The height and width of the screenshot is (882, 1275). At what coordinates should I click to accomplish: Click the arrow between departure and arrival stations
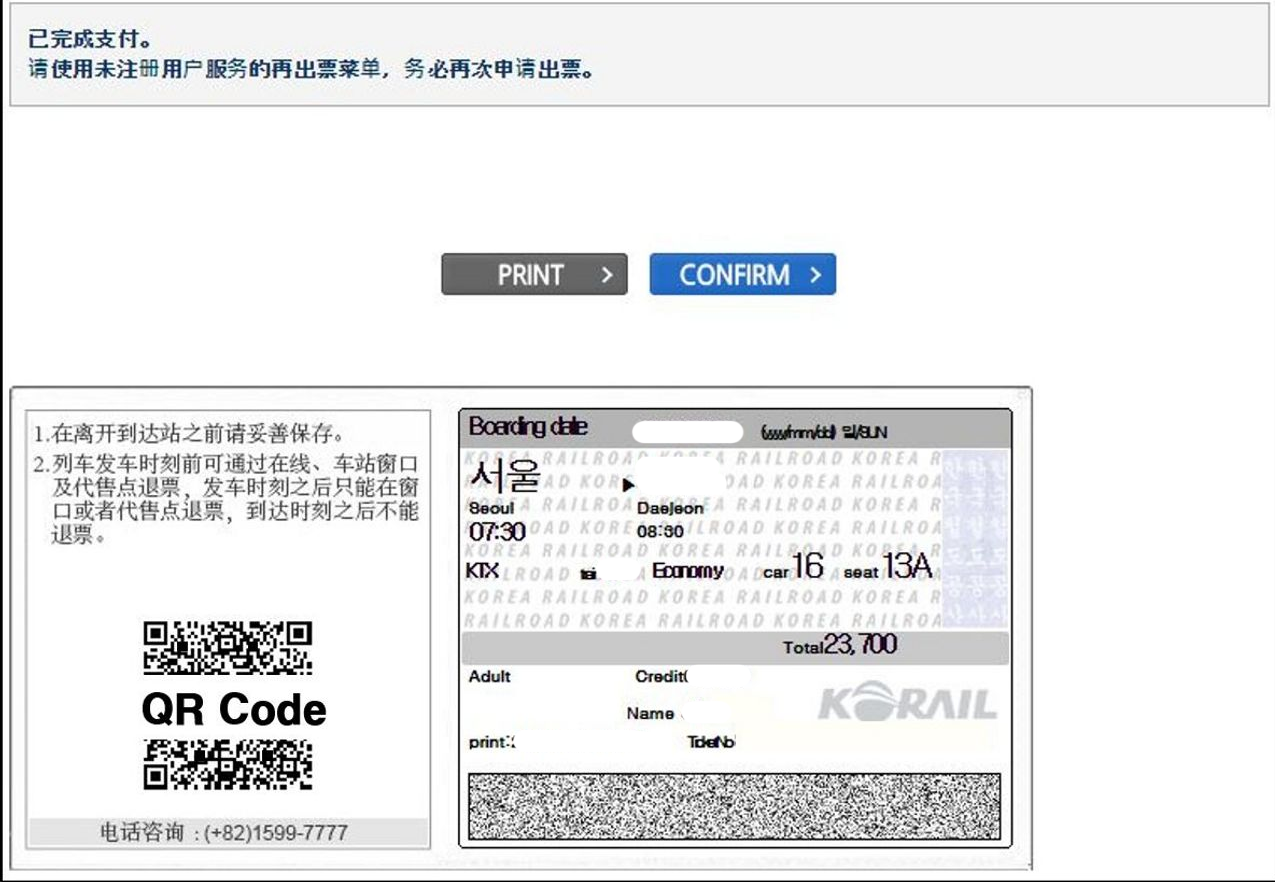628,484
